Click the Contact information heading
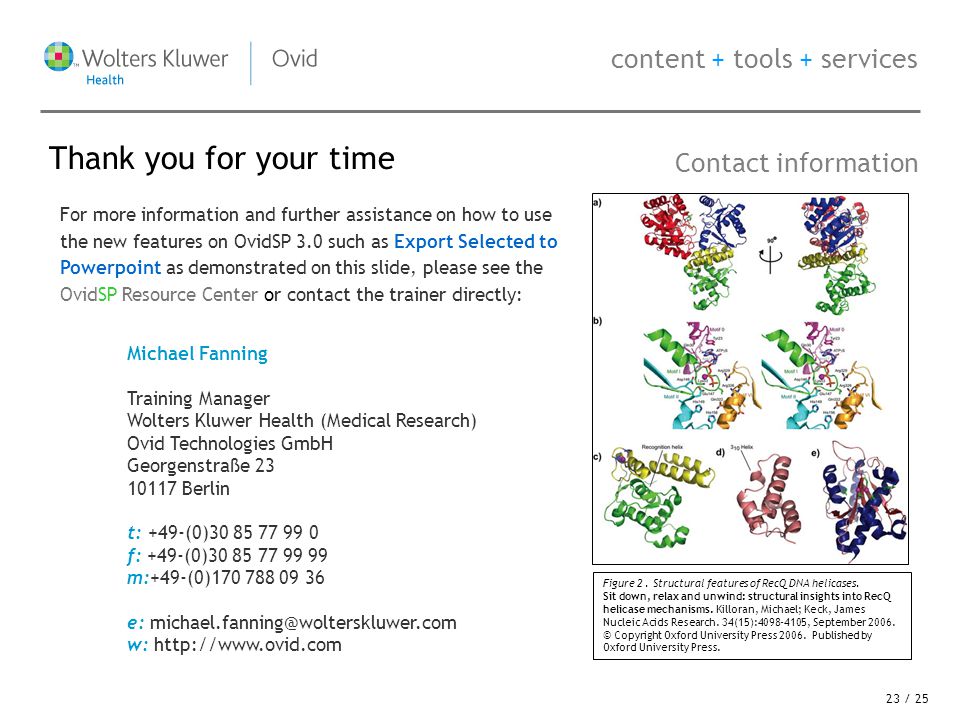960x720 pixels. (x=796, y=163)
